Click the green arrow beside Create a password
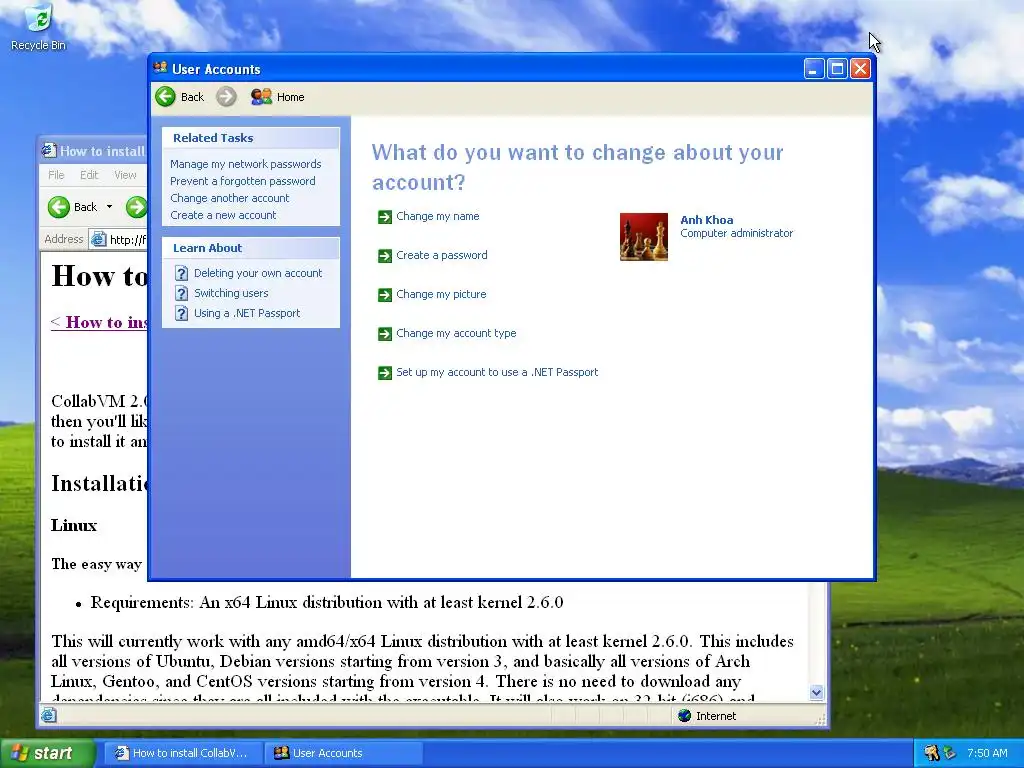This screenshot has height=768, width=1024. tap(385, 256)
